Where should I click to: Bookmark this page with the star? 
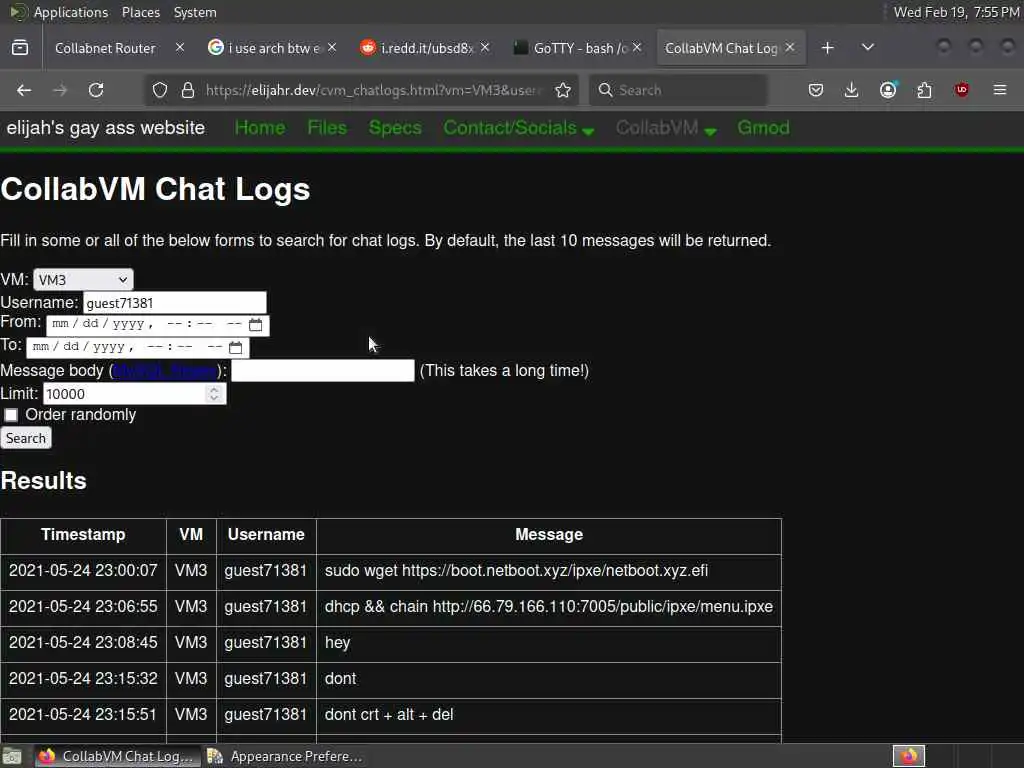point(563,90)
